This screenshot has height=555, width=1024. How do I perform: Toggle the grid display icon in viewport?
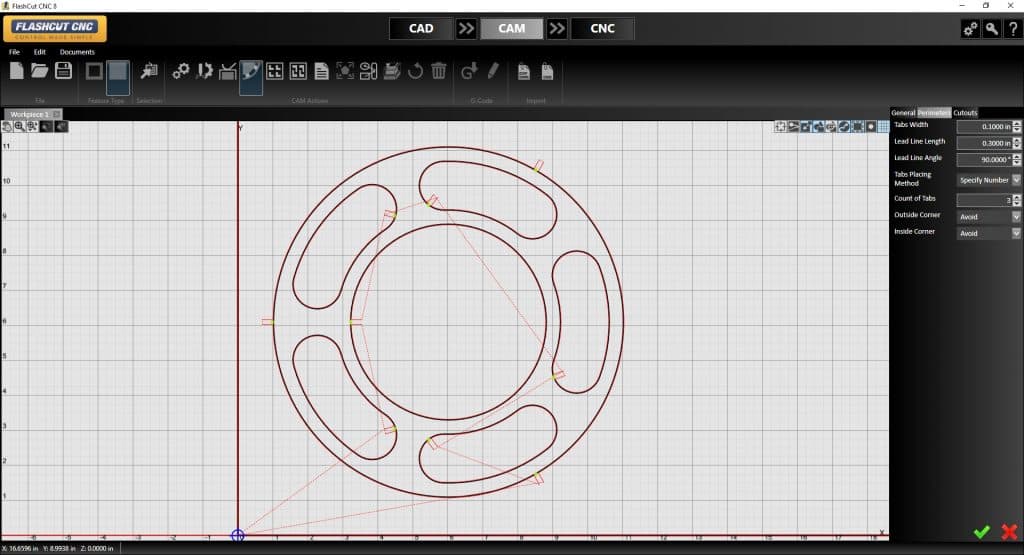coord(883,127)
